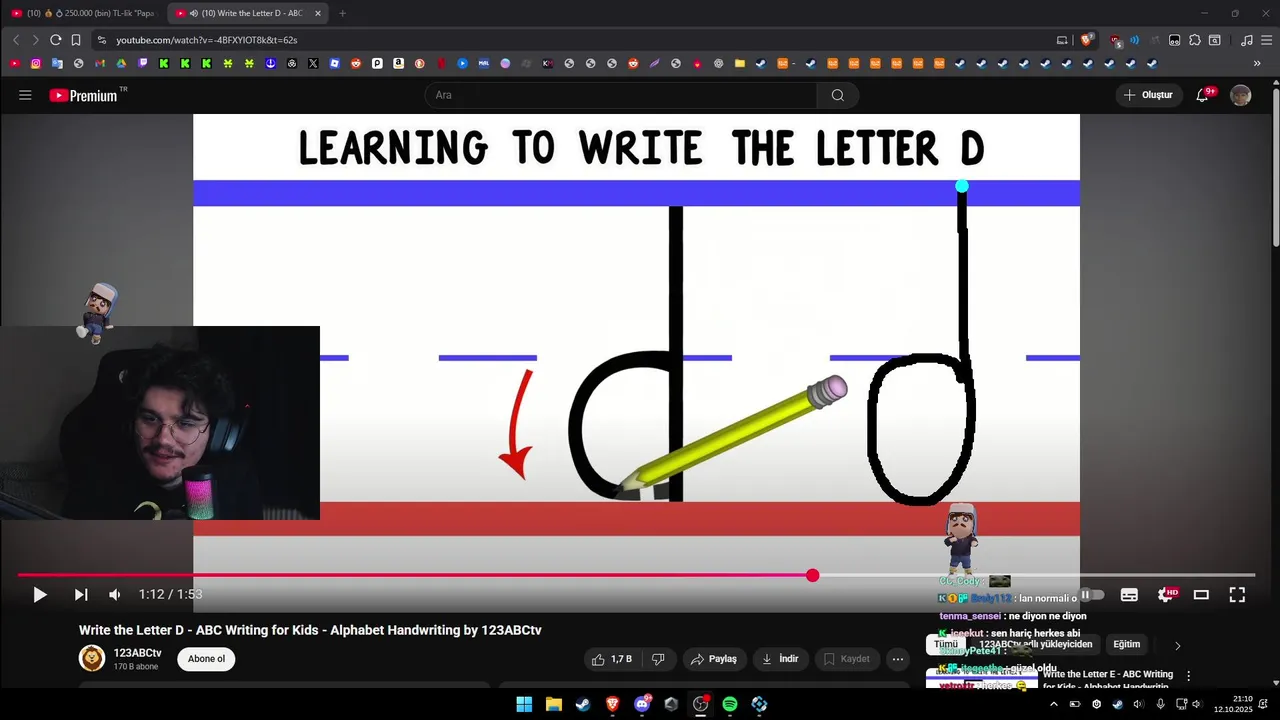This screenshot has height=720, width=1280.
Task: Click the search magnifier button
Action: (x=838, y=95)
